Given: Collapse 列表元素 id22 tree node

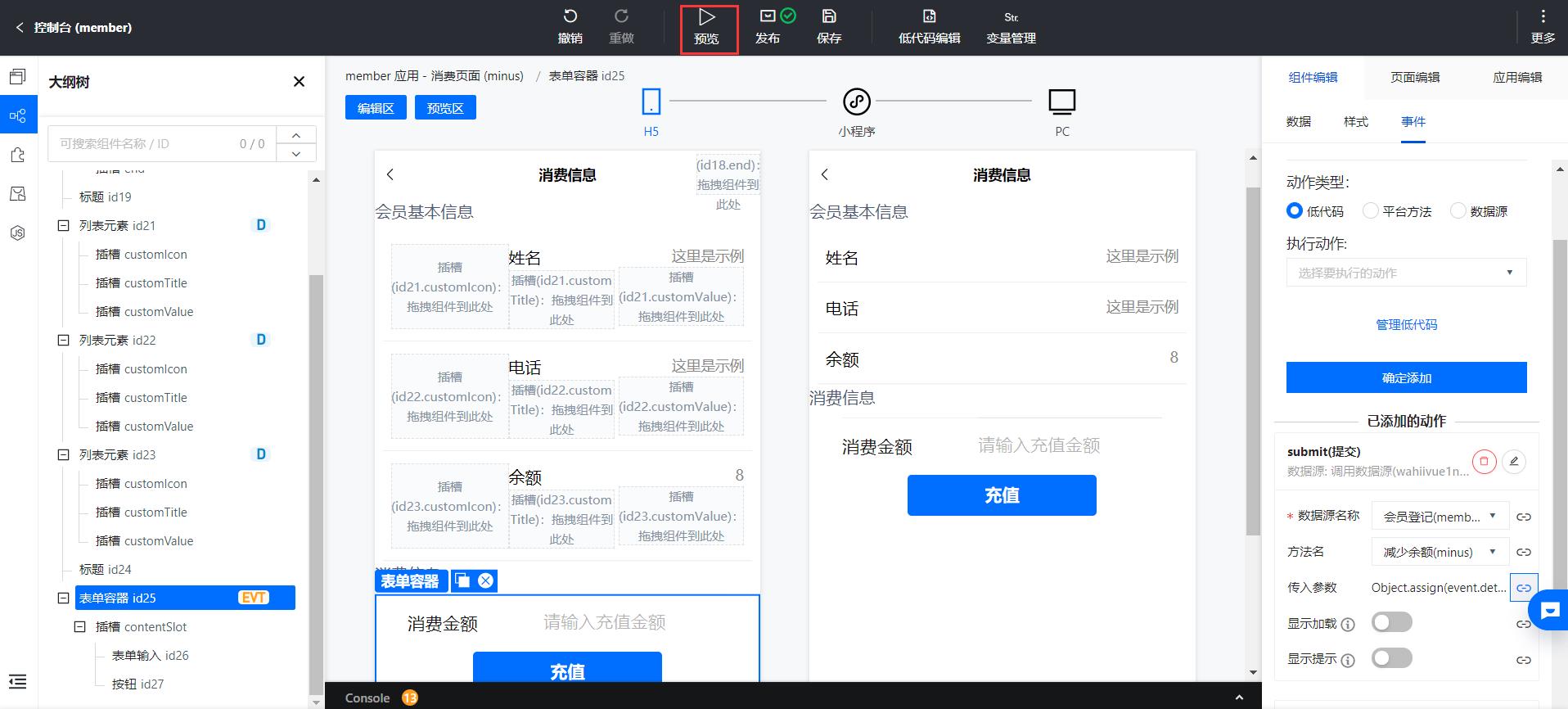Looking at the screenshot, I should coord(63,340).
